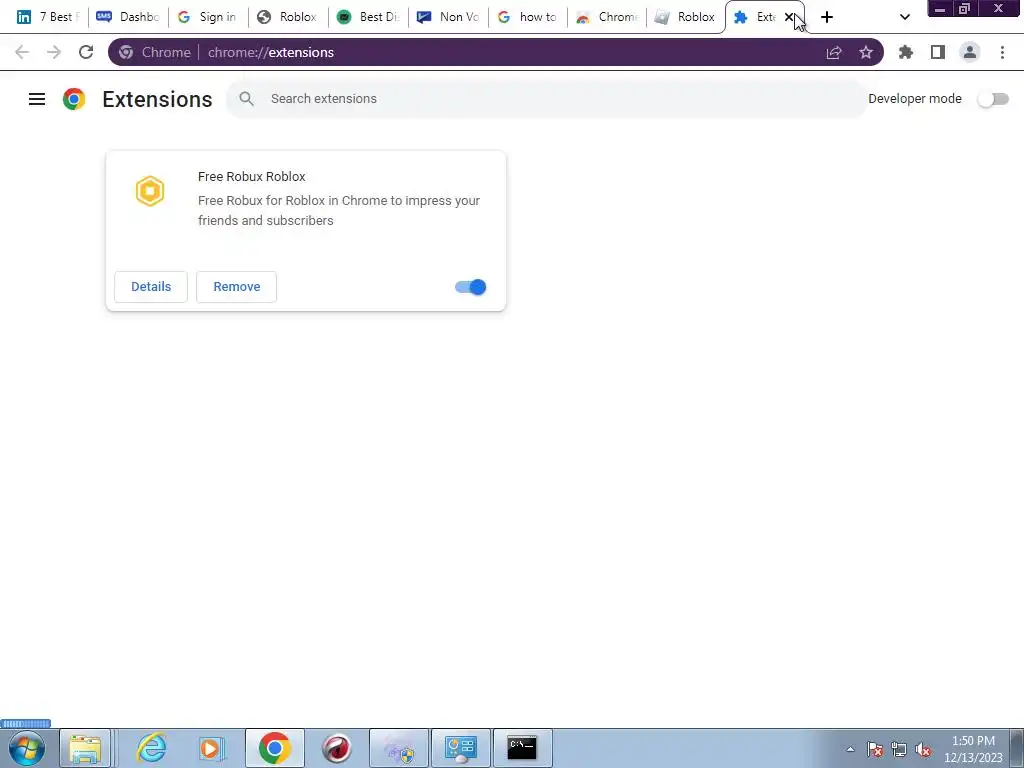Screen dimensions: 1024x768
Task: Open the profile avatar menu
Action: pos(970,52)
